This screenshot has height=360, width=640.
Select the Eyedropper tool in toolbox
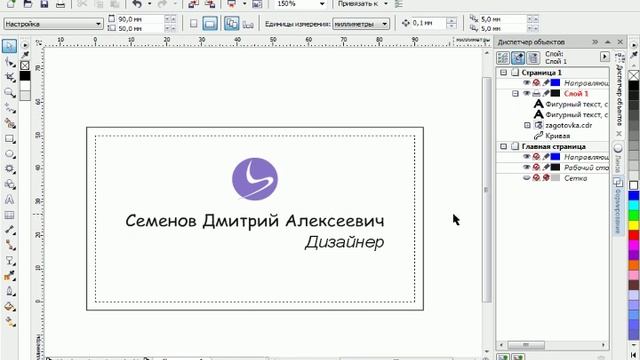[10, 276]
